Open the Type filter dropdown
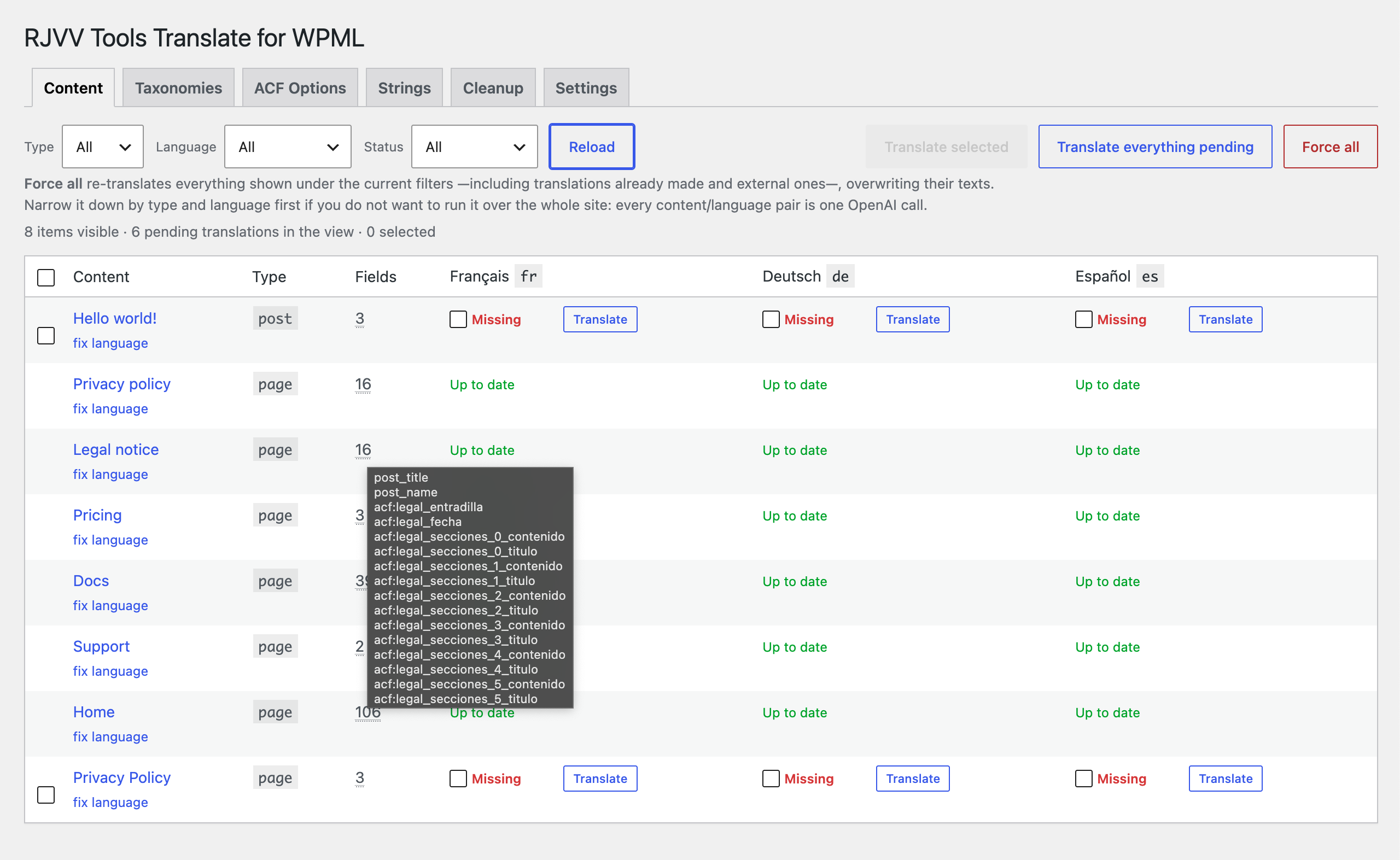This screenshot has height=860, width=1400. pos(102,147)
